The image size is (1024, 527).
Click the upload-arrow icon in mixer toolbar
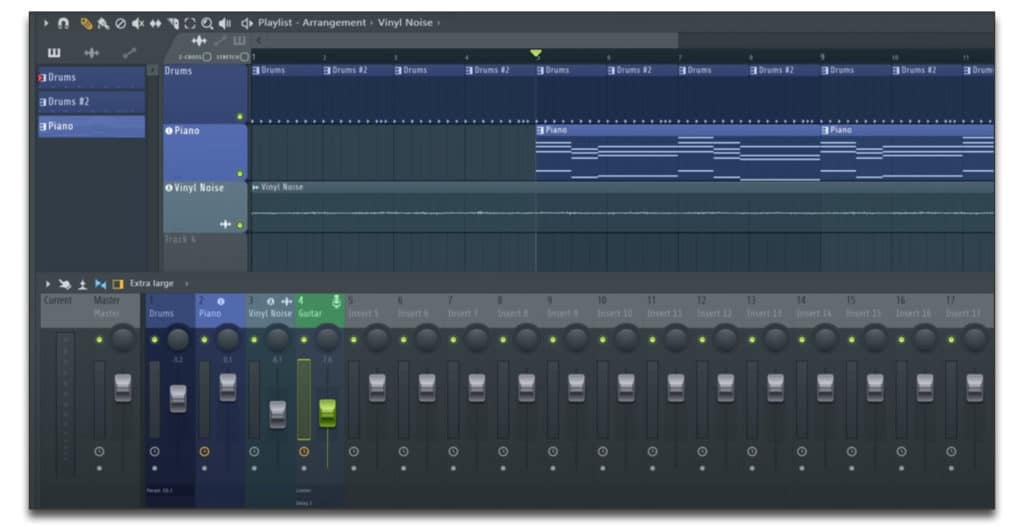tap(82, 284)
